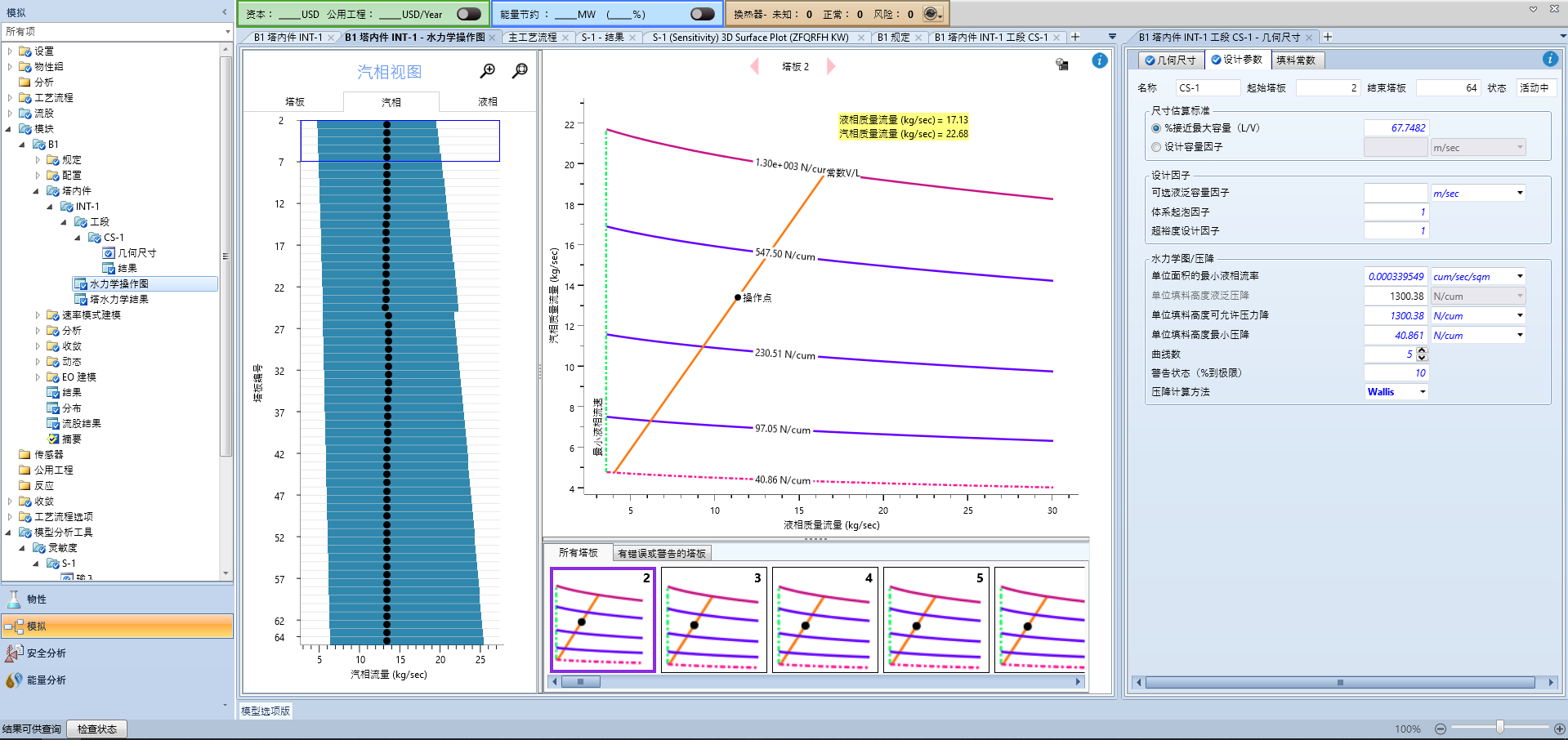Go to next tray with right pink arrow
1568x740 pixels.
831,66
